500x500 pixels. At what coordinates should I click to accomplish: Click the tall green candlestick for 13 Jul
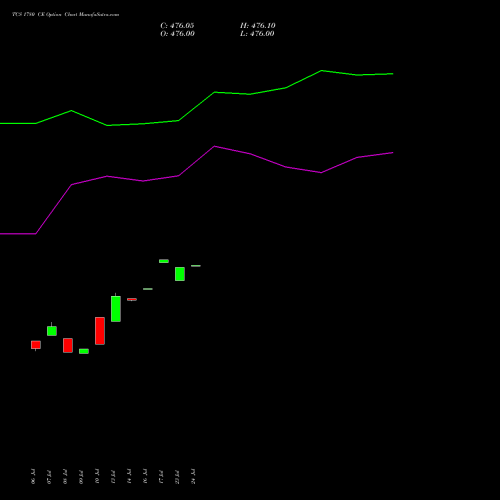pyautogui.click(x=116, y=308)
